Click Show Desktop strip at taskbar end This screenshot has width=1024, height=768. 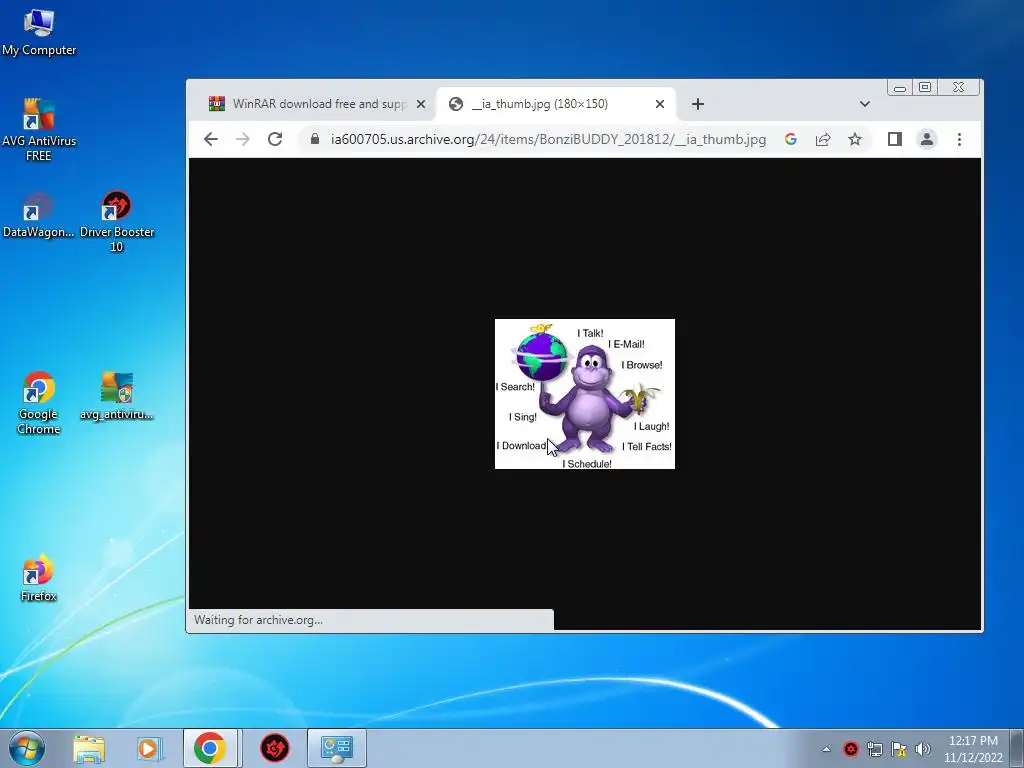tap(1017, 748)
